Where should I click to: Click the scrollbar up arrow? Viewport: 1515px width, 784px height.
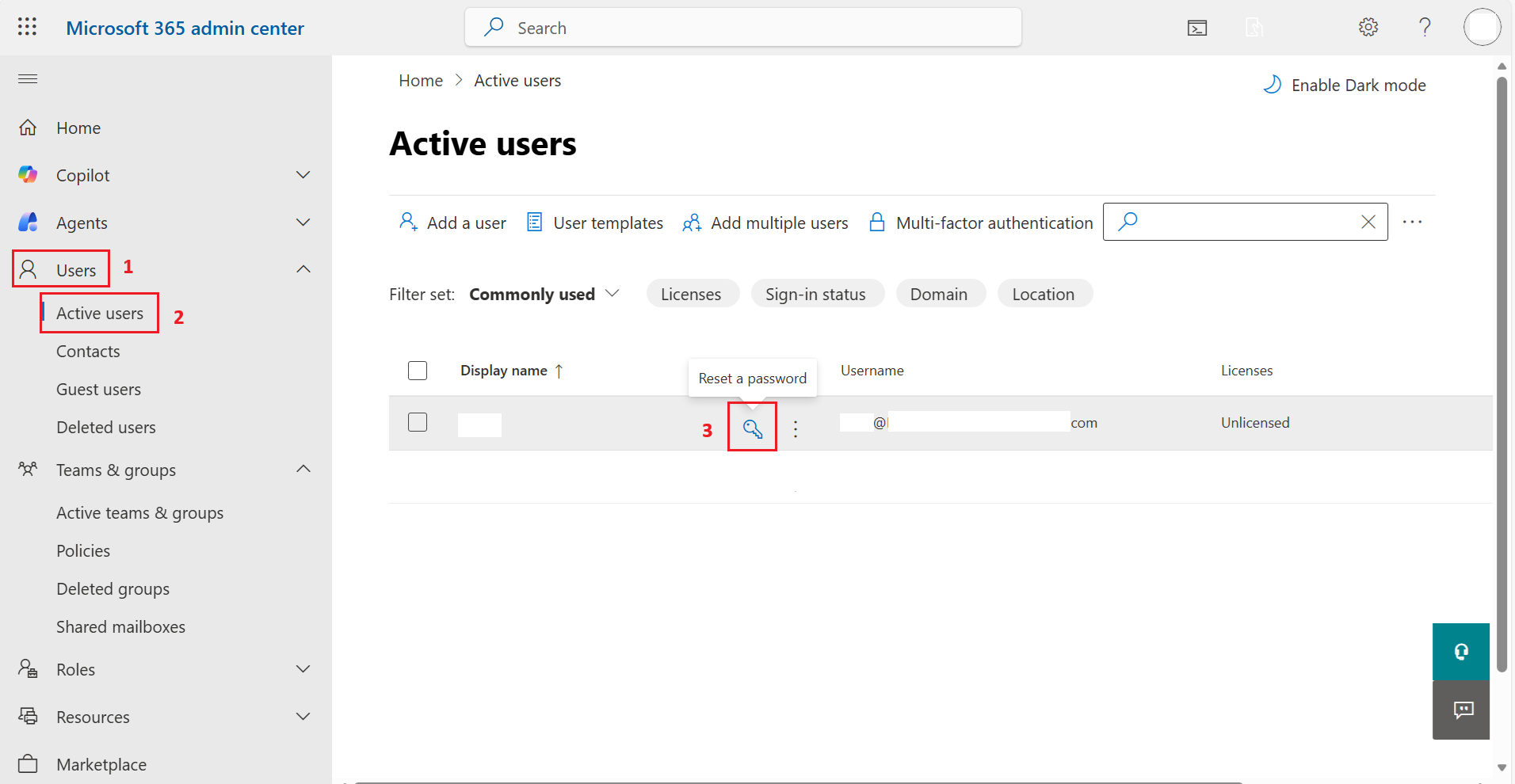(1502, 67)
